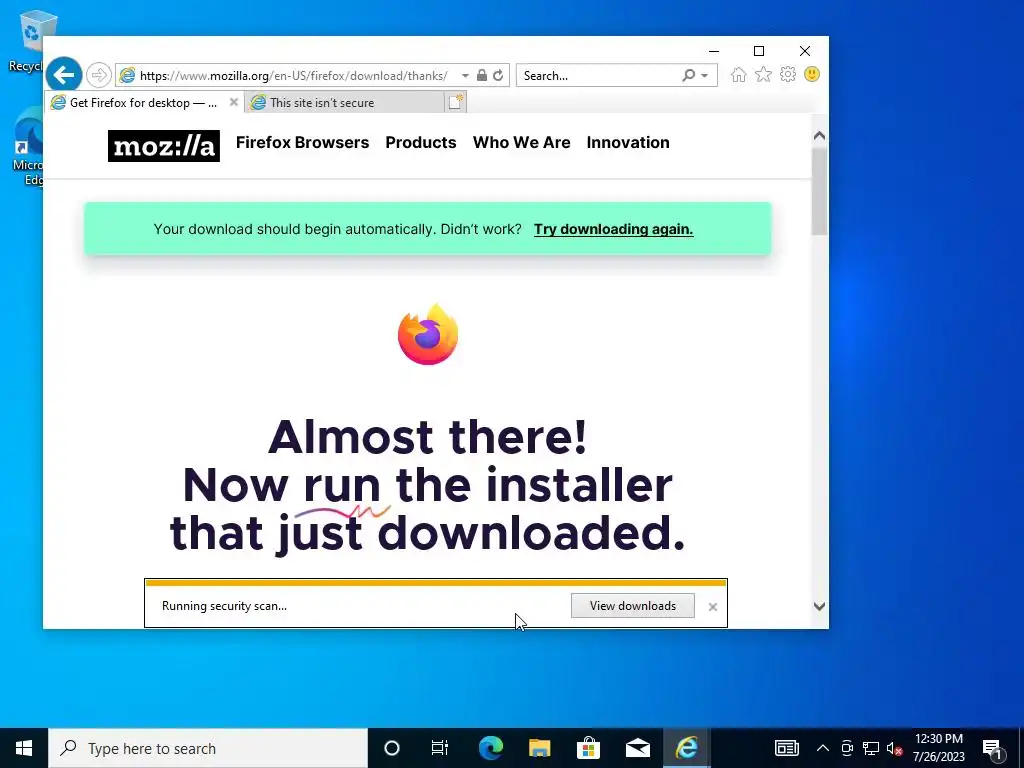
Task: Click the network tray icon
Action: click(x=871, y=748)
